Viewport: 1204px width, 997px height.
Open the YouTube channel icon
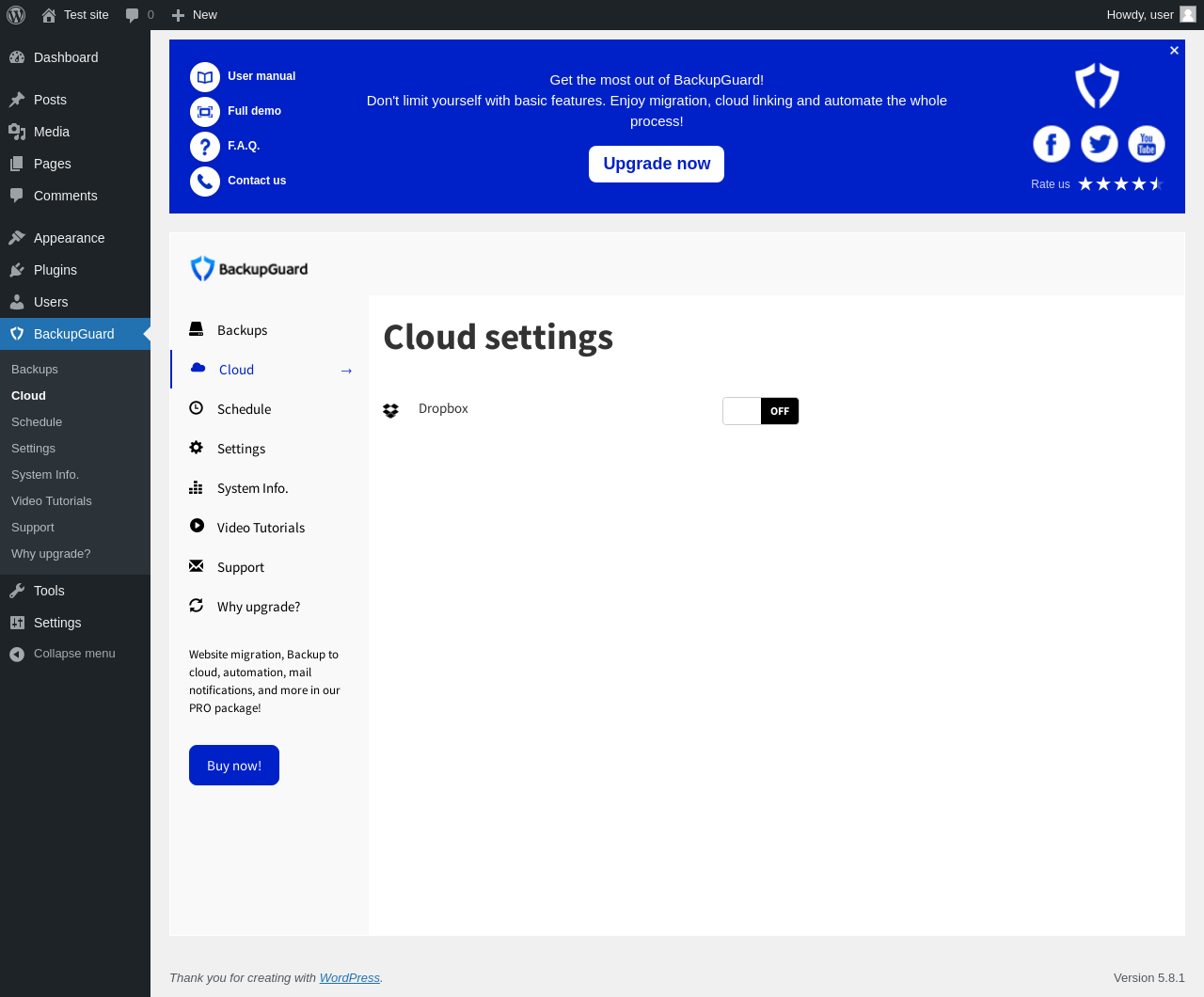coord(1147,144)
